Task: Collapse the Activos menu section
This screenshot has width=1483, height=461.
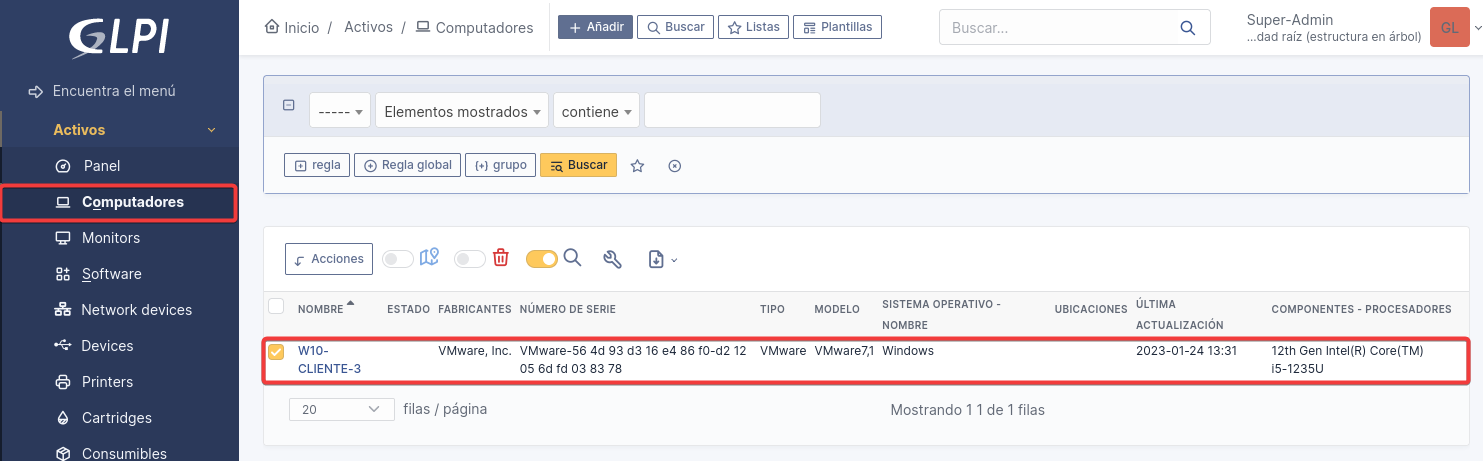Action: pyautogui.click(x=211, y=130)
